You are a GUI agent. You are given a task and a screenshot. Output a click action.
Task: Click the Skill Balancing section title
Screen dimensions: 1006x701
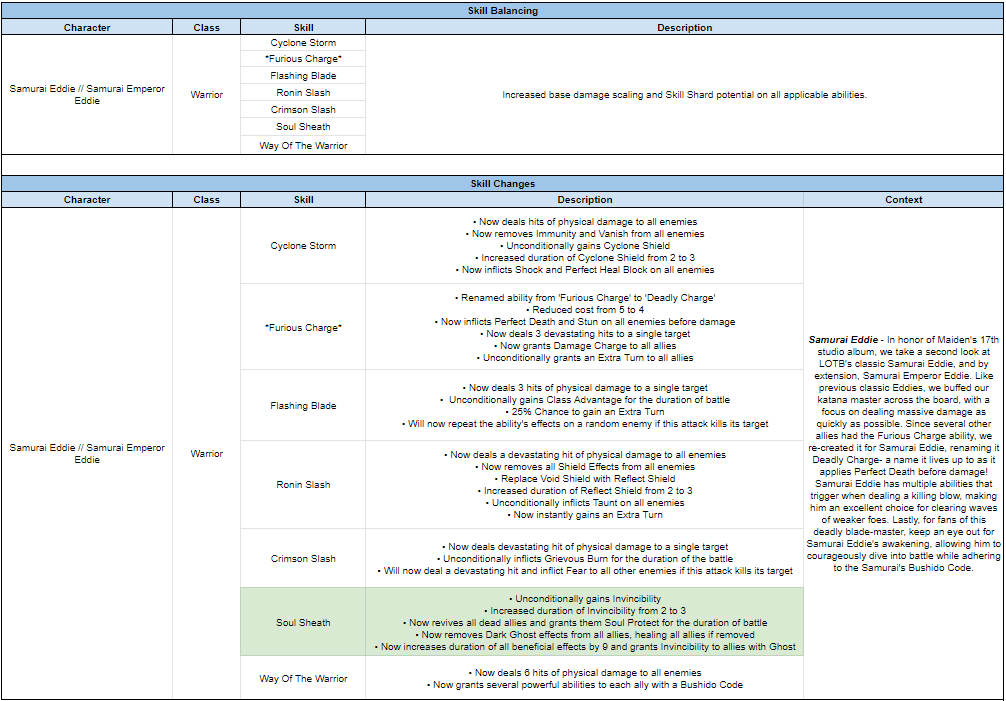502,11
